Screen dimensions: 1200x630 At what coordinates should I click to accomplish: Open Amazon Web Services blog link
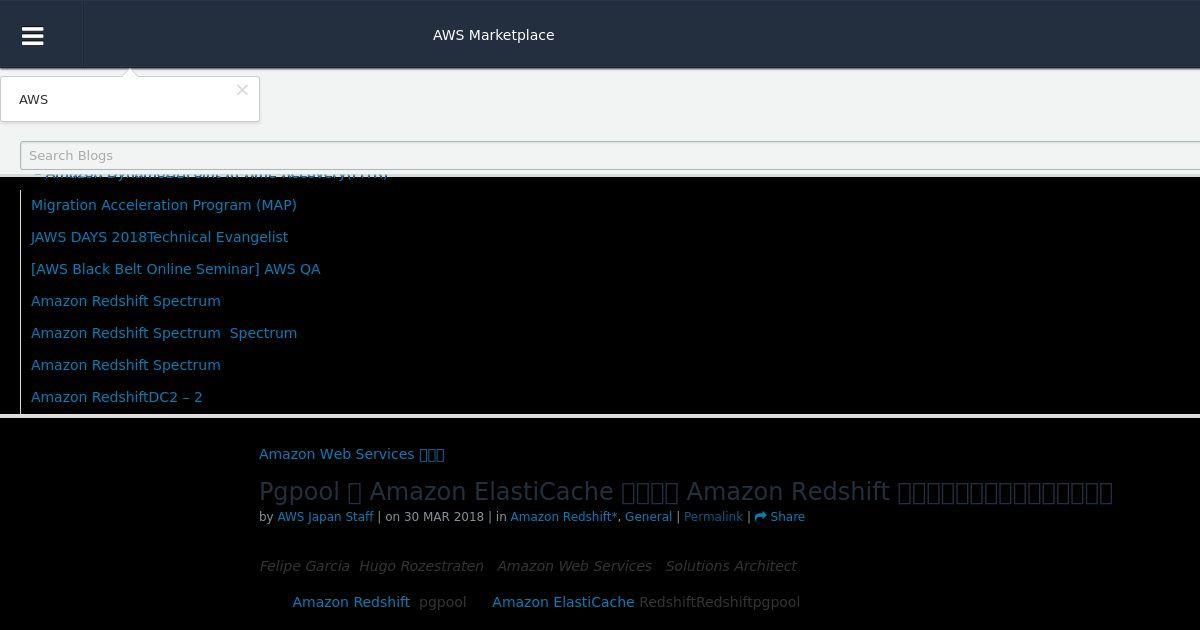pos(351,454)
